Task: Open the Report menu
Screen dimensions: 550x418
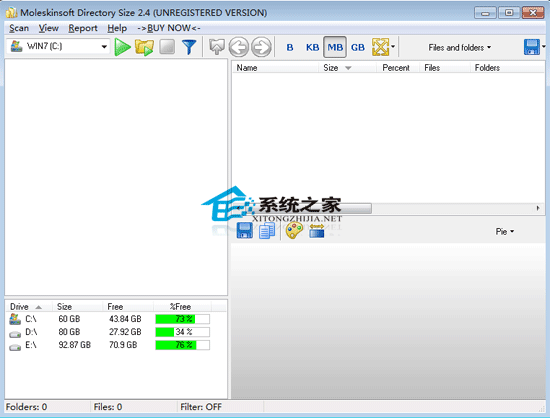Action: (x=83, y=28)
